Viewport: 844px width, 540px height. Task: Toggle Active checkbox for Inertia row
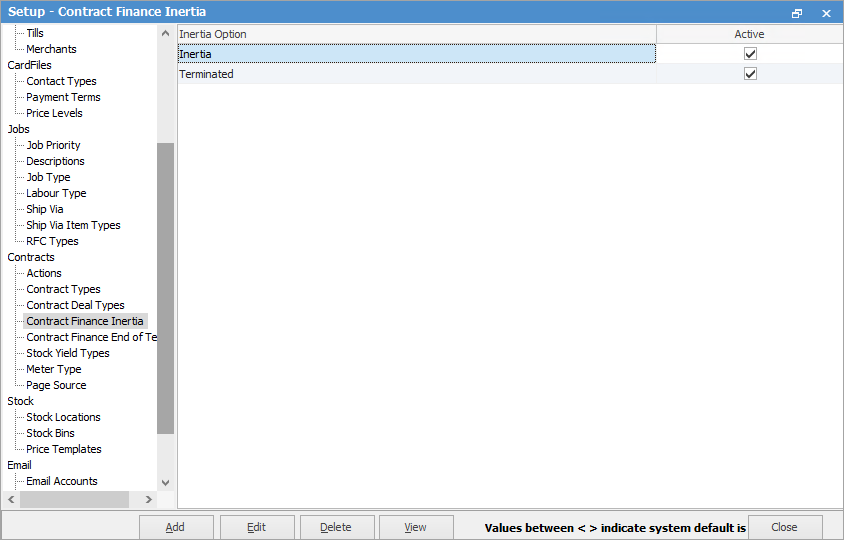pos(750,54)
